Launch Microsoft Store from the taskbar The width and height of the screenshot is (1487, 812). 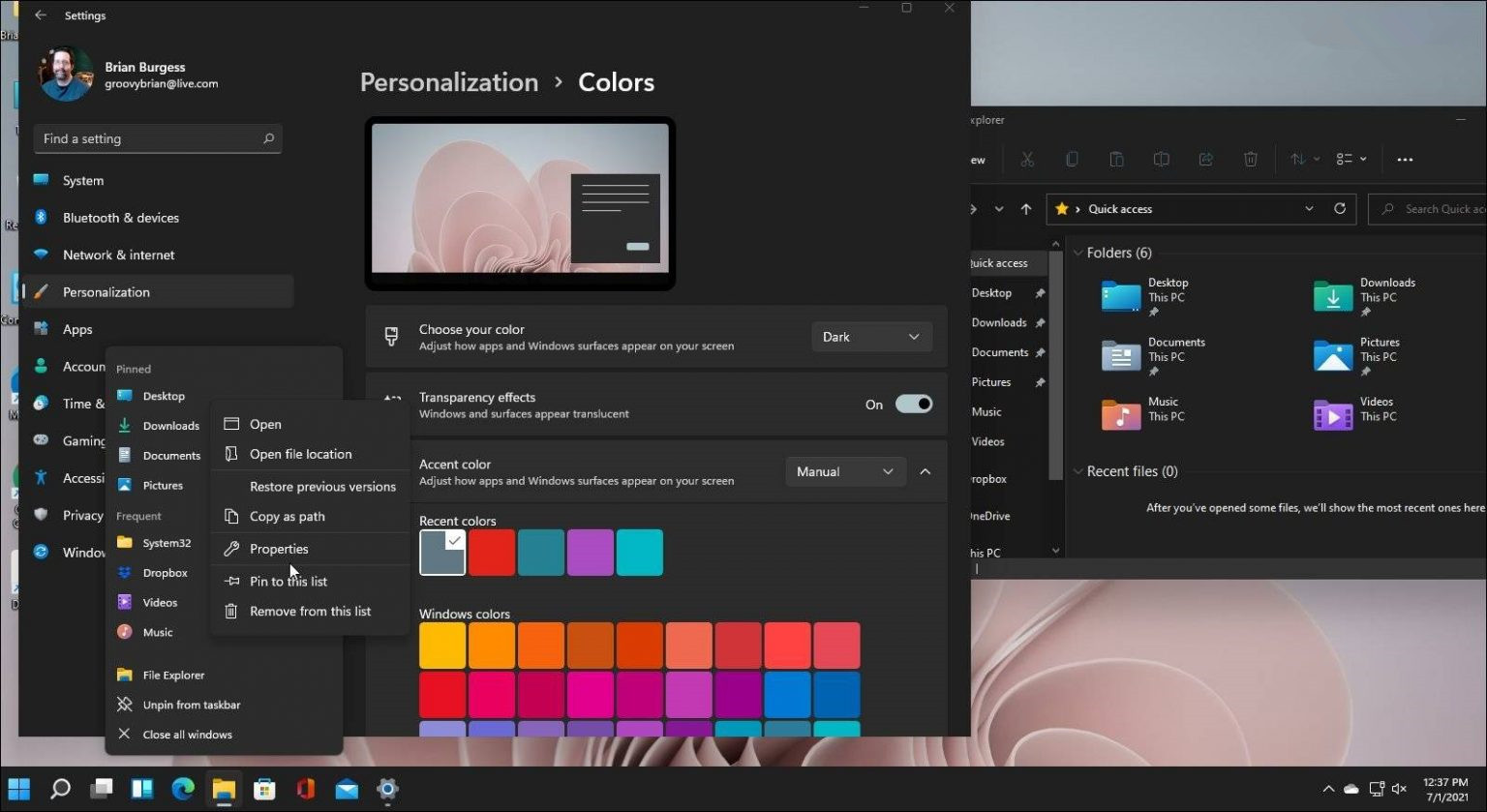coord(264,789)
